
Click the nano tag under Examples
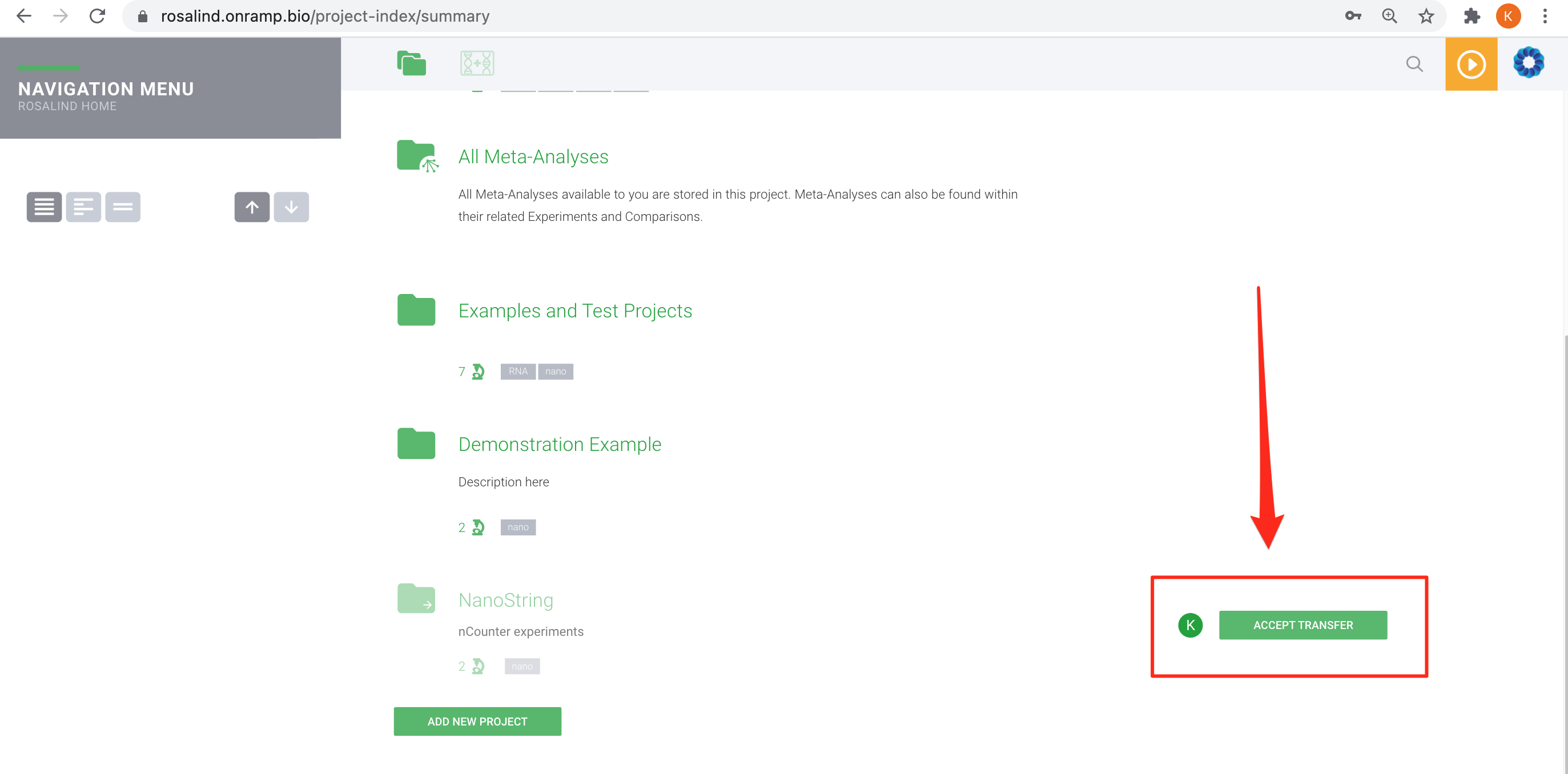pyautogui.click(x=556, y=371)
